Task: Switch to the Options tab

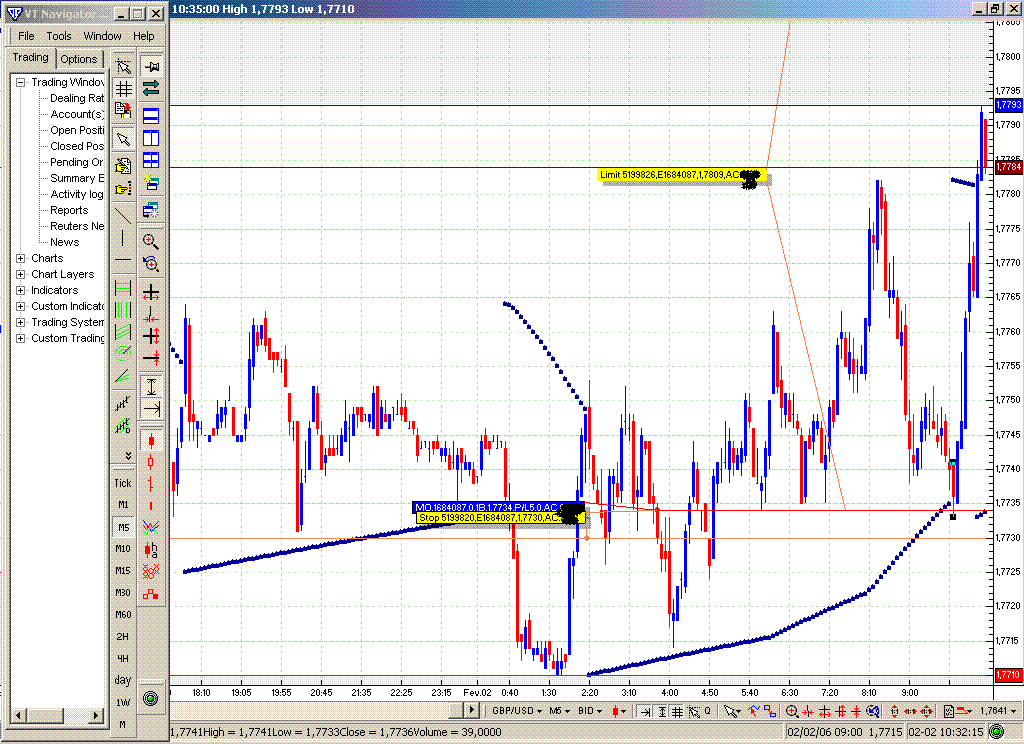Action: 79,58
